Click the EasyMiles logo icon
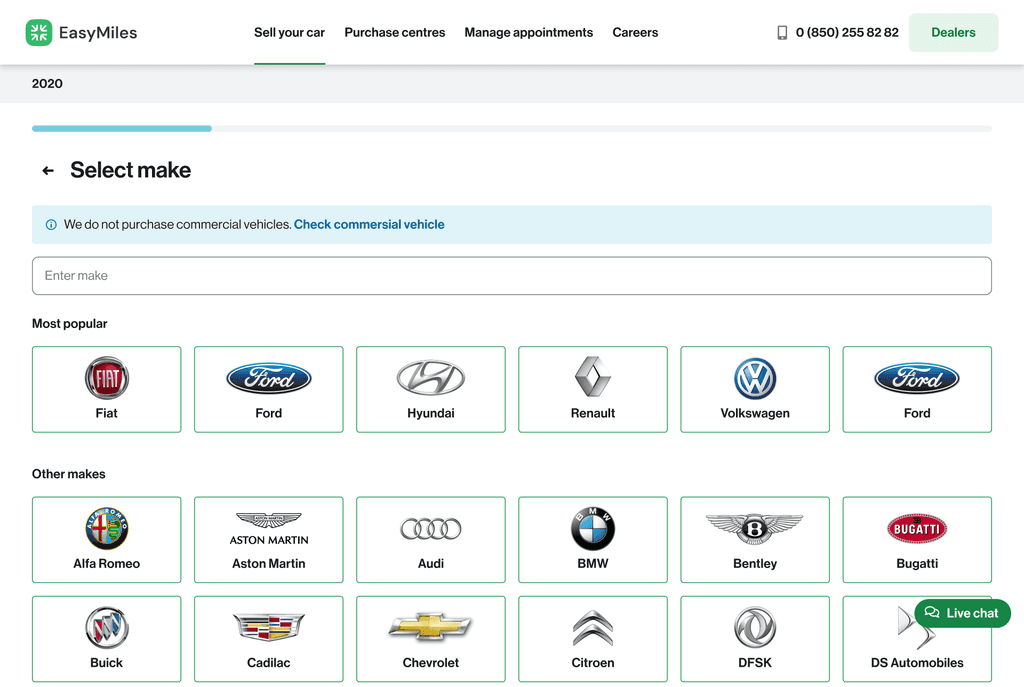1024x687 pixels. coord(39,33)
